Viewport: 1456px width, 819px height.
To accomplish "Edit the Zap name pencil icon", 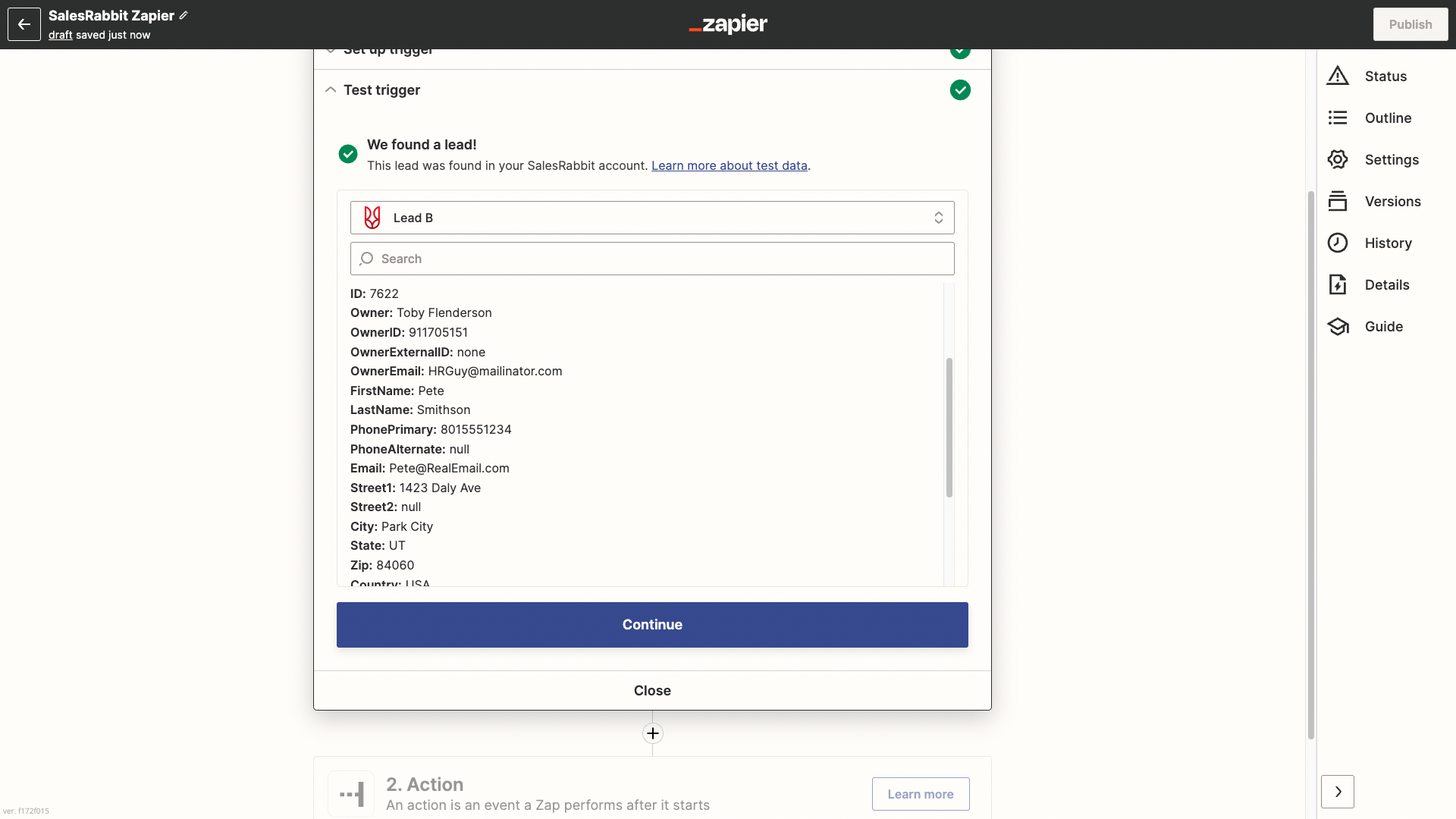I will tap(184, 15).
